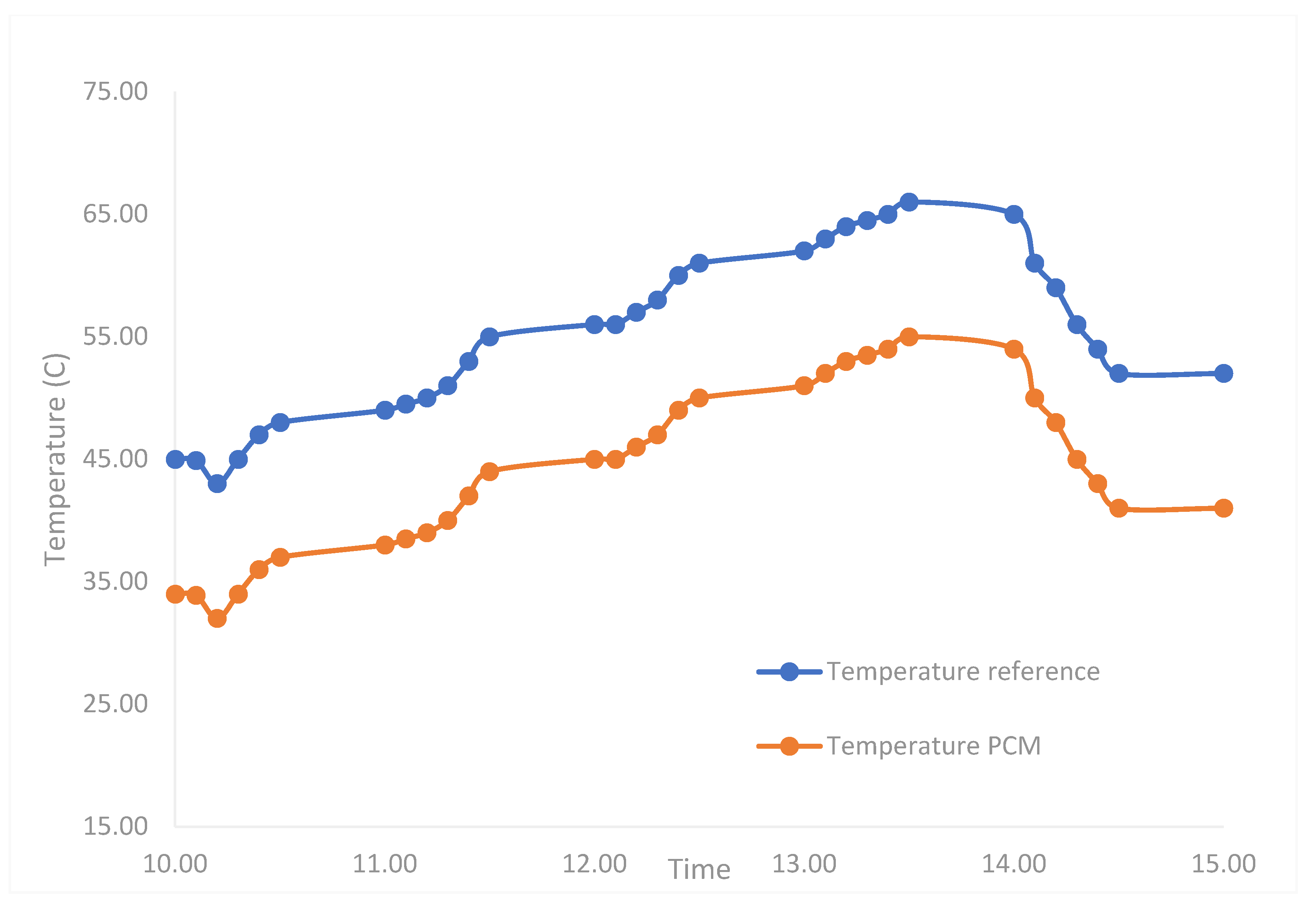The width and height of the screenshot is (1316, 905).
Task: Select the 25.00 y-axis tick label
Action: tap(115, 704)
